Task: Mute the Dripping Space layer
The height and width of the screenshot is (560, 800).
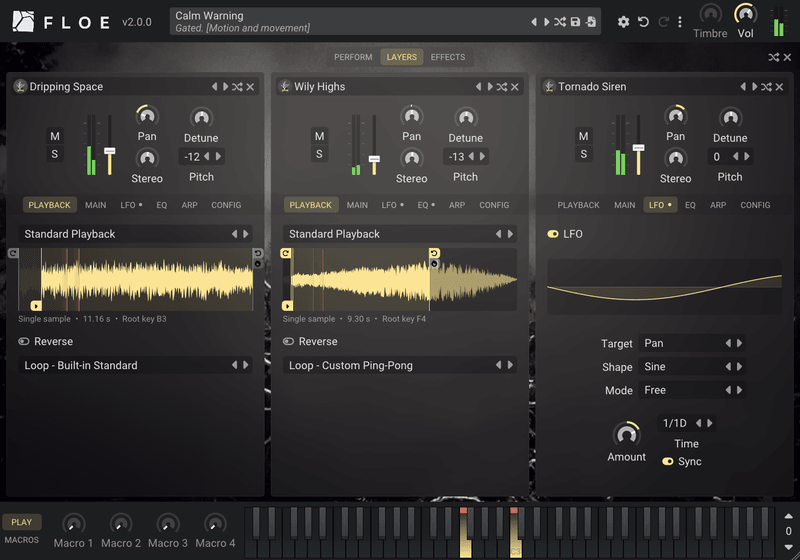Action: pyautogui.click(x=55, y=136)
